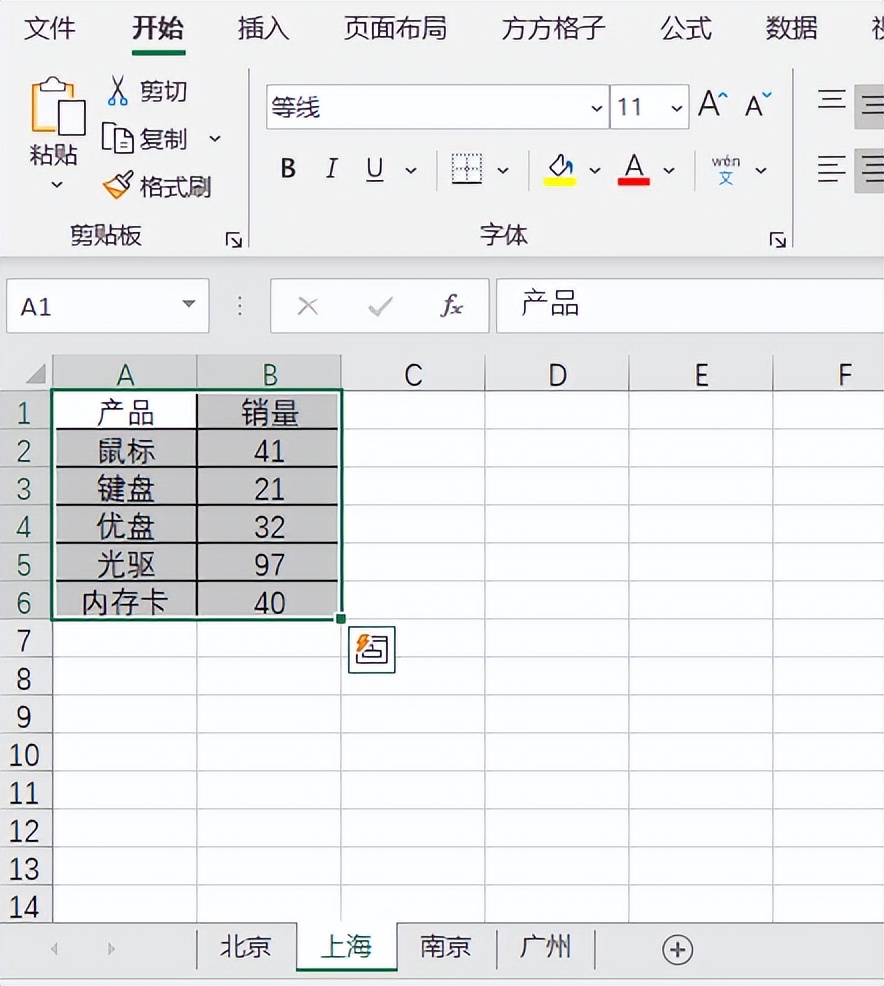Select the Italic formatting icon
The image size is (884, 986).
(331, 169)
